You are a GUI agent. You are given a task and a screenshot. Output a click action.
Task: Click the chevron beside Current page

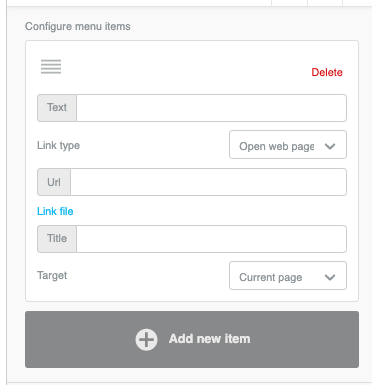[330, 277]
